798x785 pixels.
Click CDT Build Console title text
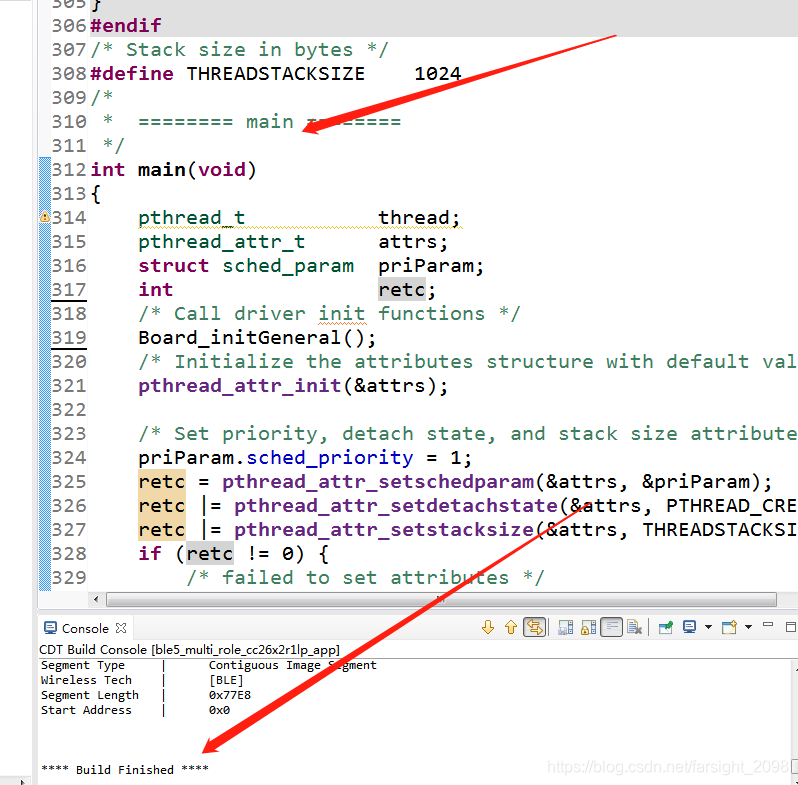[x=189, y=650]
